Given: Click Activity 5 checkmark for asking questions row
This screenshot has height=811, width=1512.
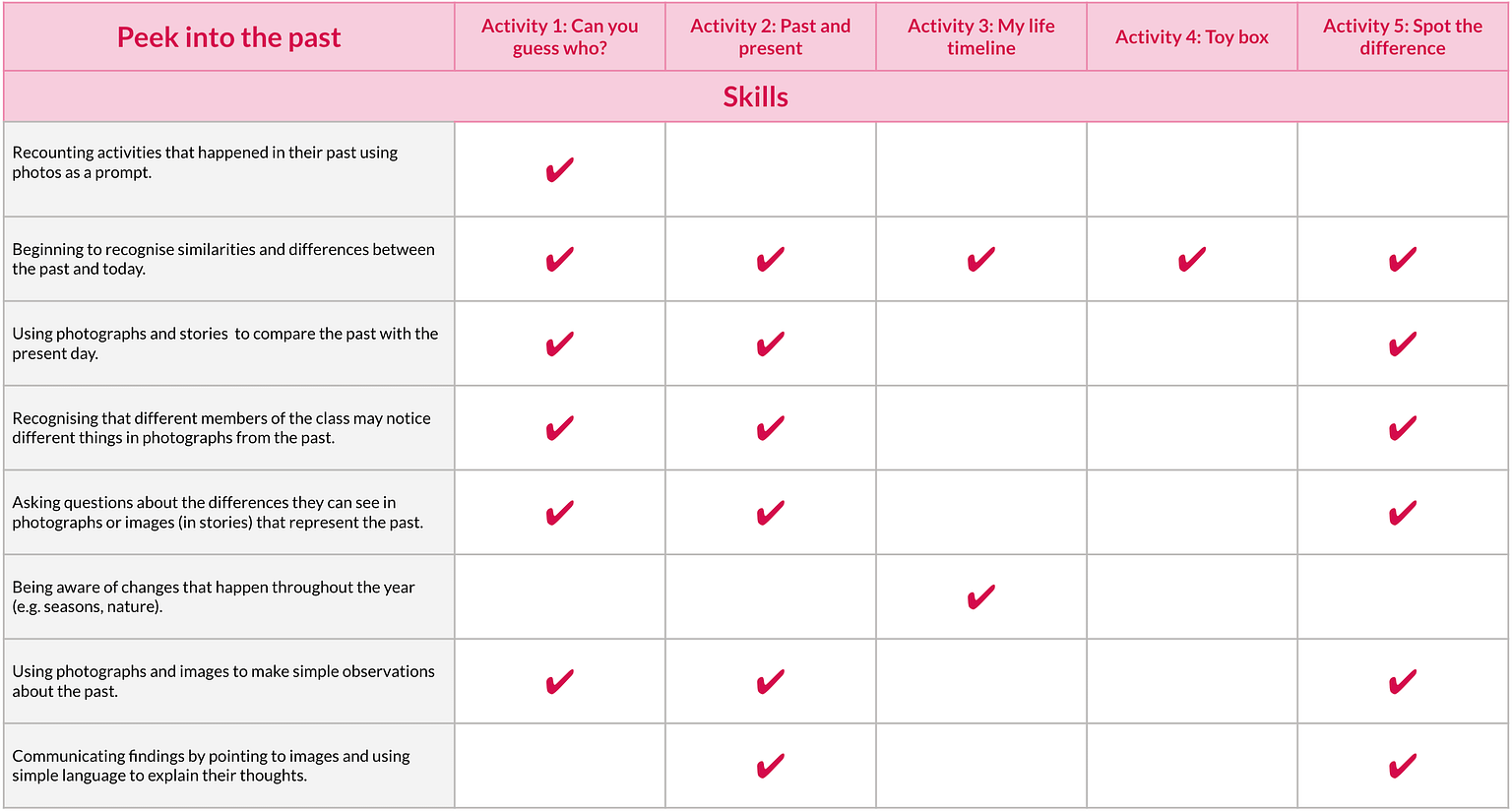Looking at the screenshot, I should [1402, 513].
